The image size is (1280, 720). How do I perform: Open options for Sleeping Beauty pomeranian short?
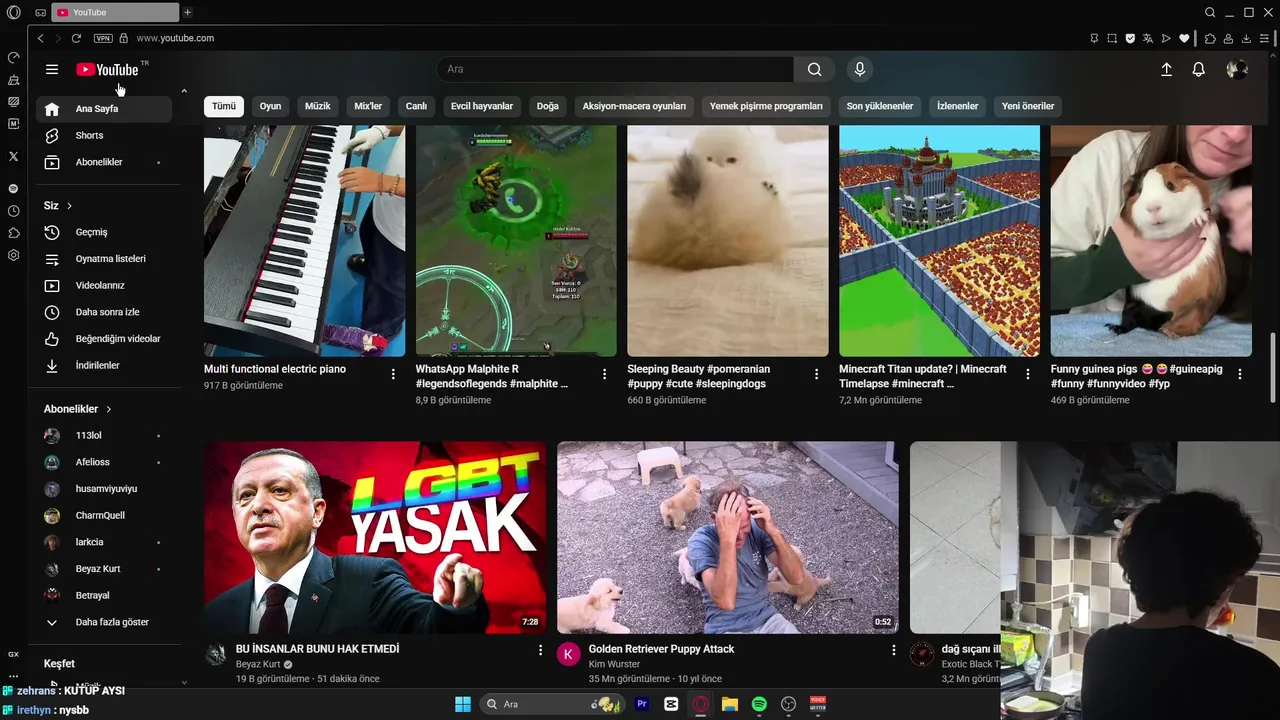816,374
